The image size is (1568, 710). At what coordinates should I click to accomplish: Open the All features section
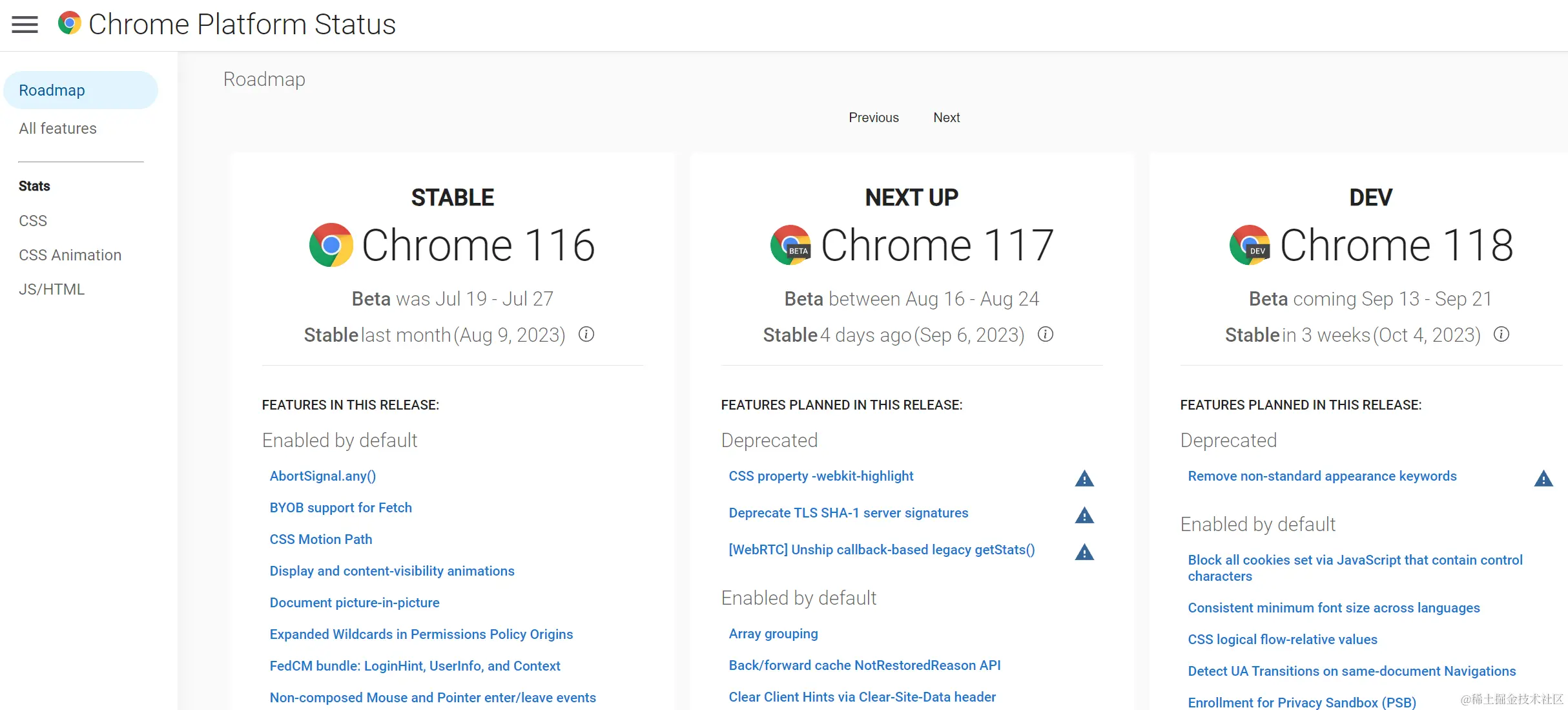point(57,128)
